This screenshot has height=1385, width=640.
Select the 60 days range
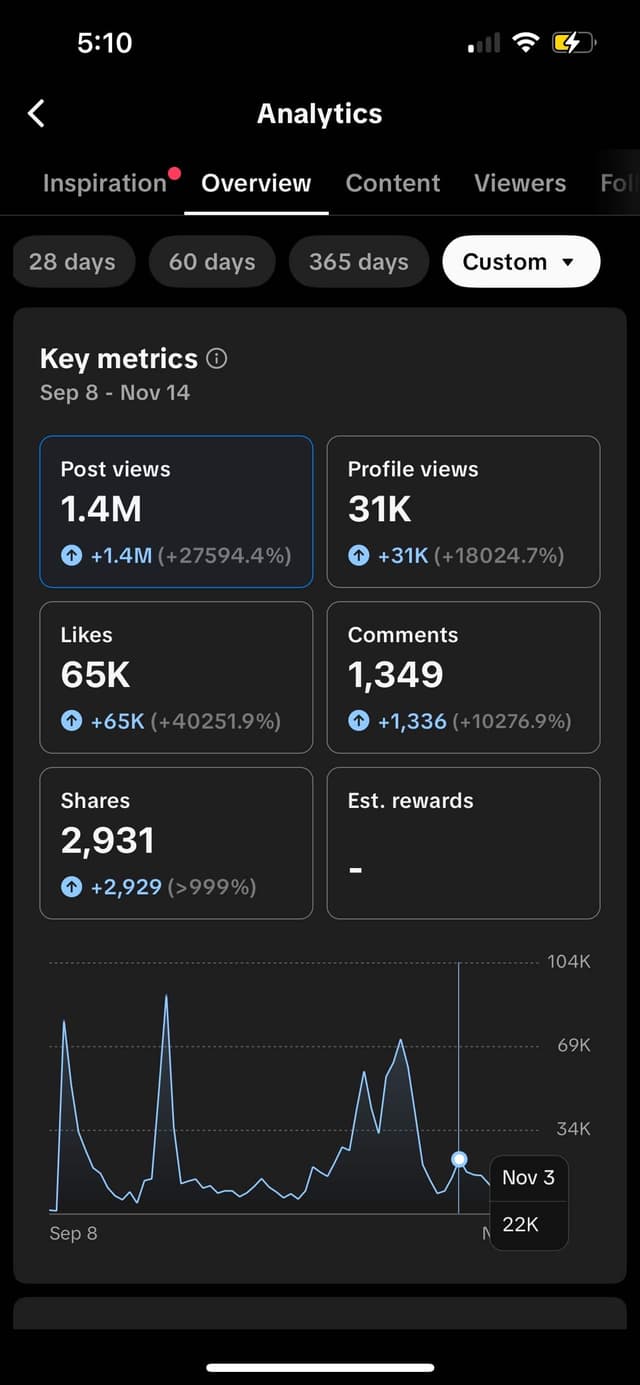tap(212, 262)
